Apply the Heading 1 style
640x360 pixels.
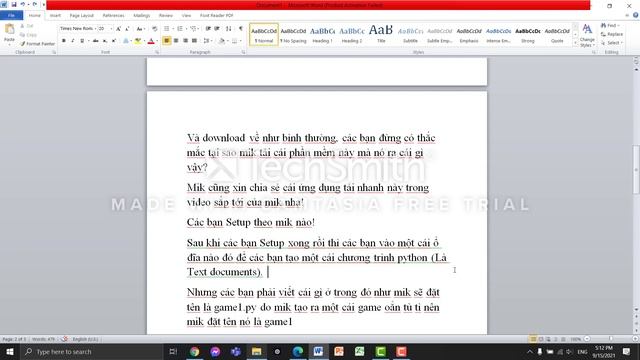coord(322,35)
